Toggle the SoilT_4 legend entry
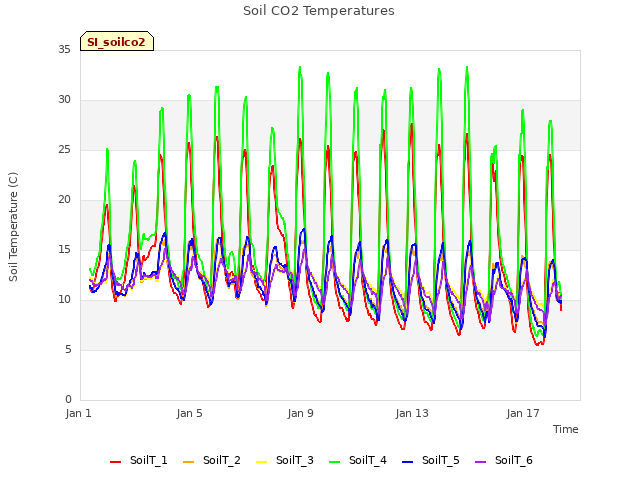The image size is (640, 480). pyautogui.click(x=358, y=460)
